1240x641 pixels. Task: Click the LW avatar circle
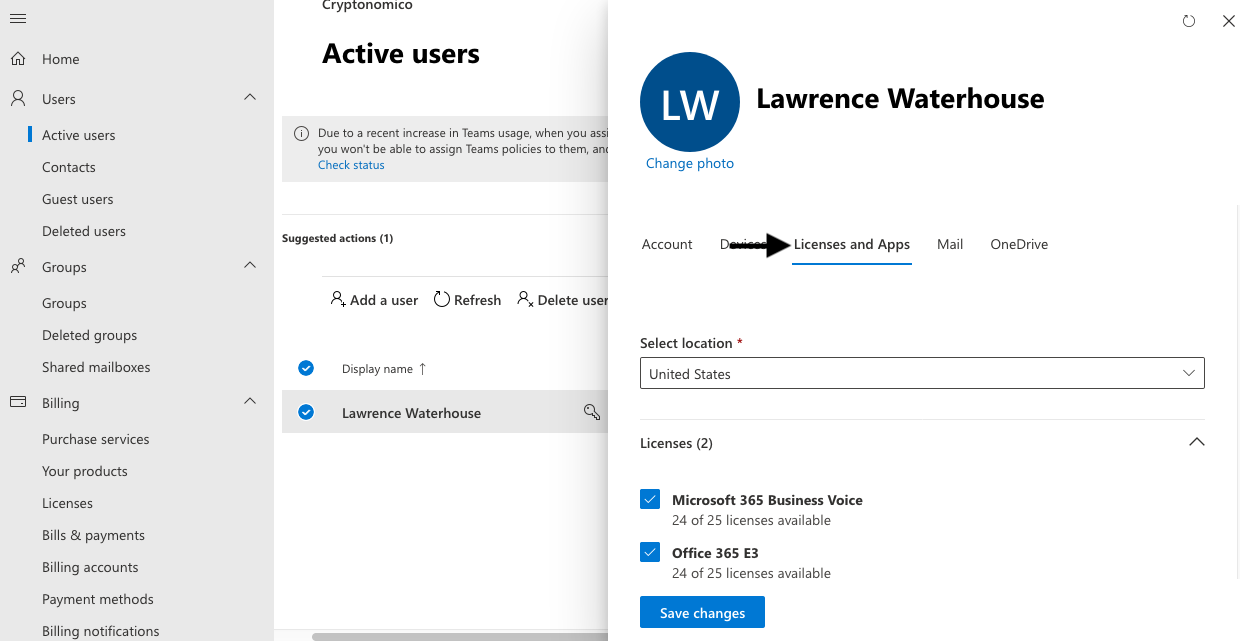click(x=690, y=102)
